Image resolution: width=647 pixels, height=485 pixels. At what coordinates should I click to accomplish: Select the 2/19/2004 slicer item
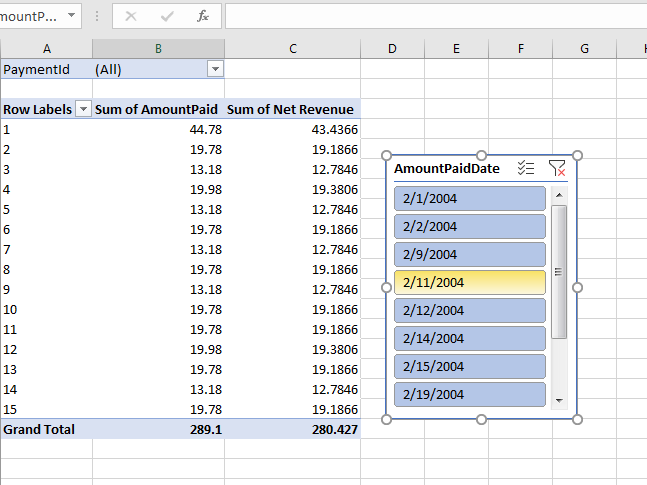pos(470,395)
